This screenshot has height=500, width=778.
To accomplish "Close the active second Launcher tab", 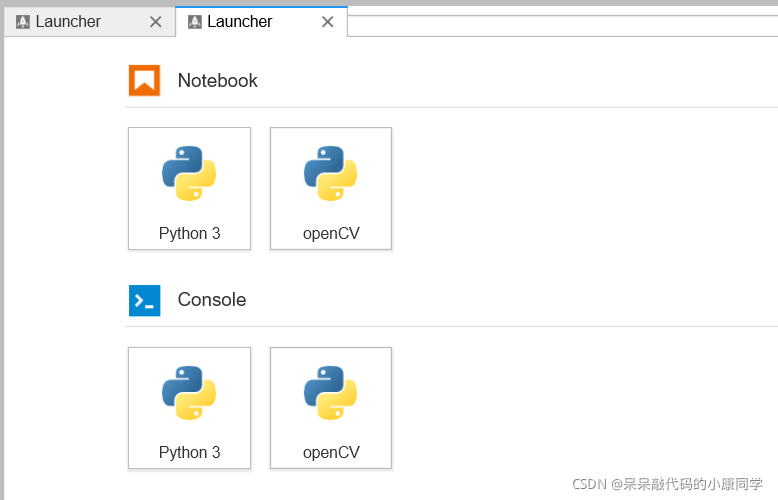I will pyautogui.click(x=327, y=22).
